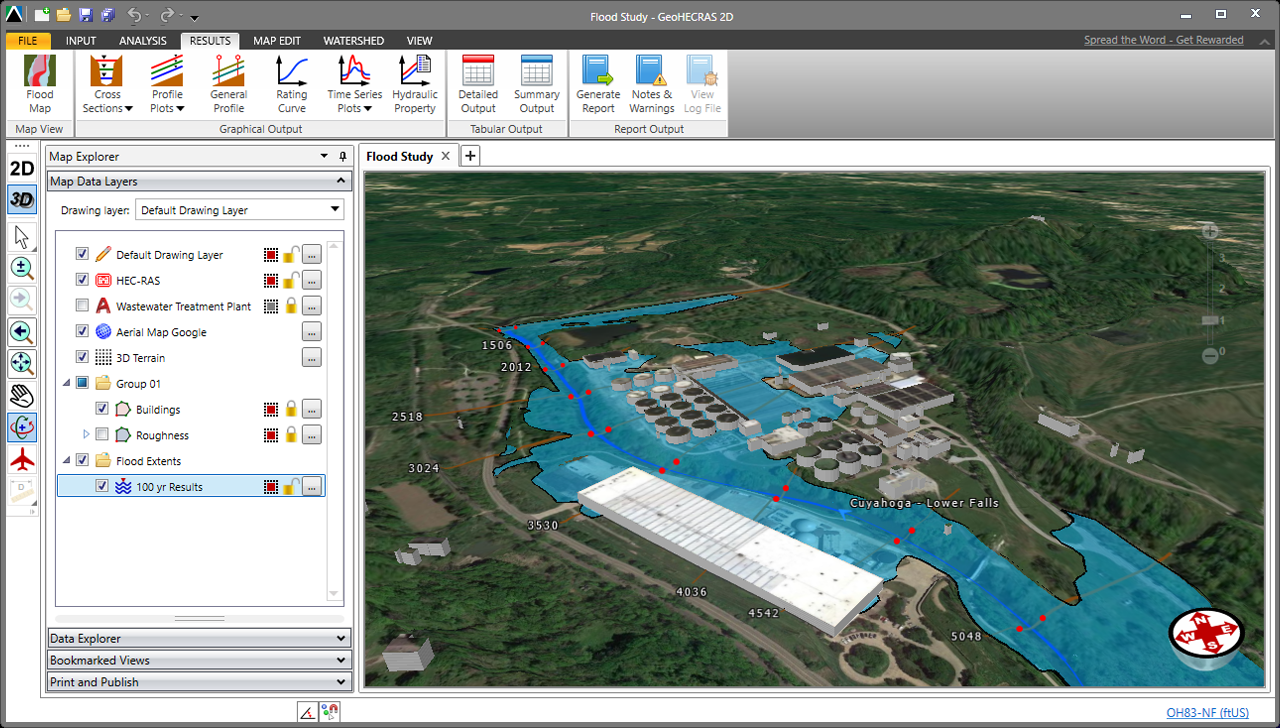
Task: Toggle the Roughness layer checkbox
Action: coord(102,435)
